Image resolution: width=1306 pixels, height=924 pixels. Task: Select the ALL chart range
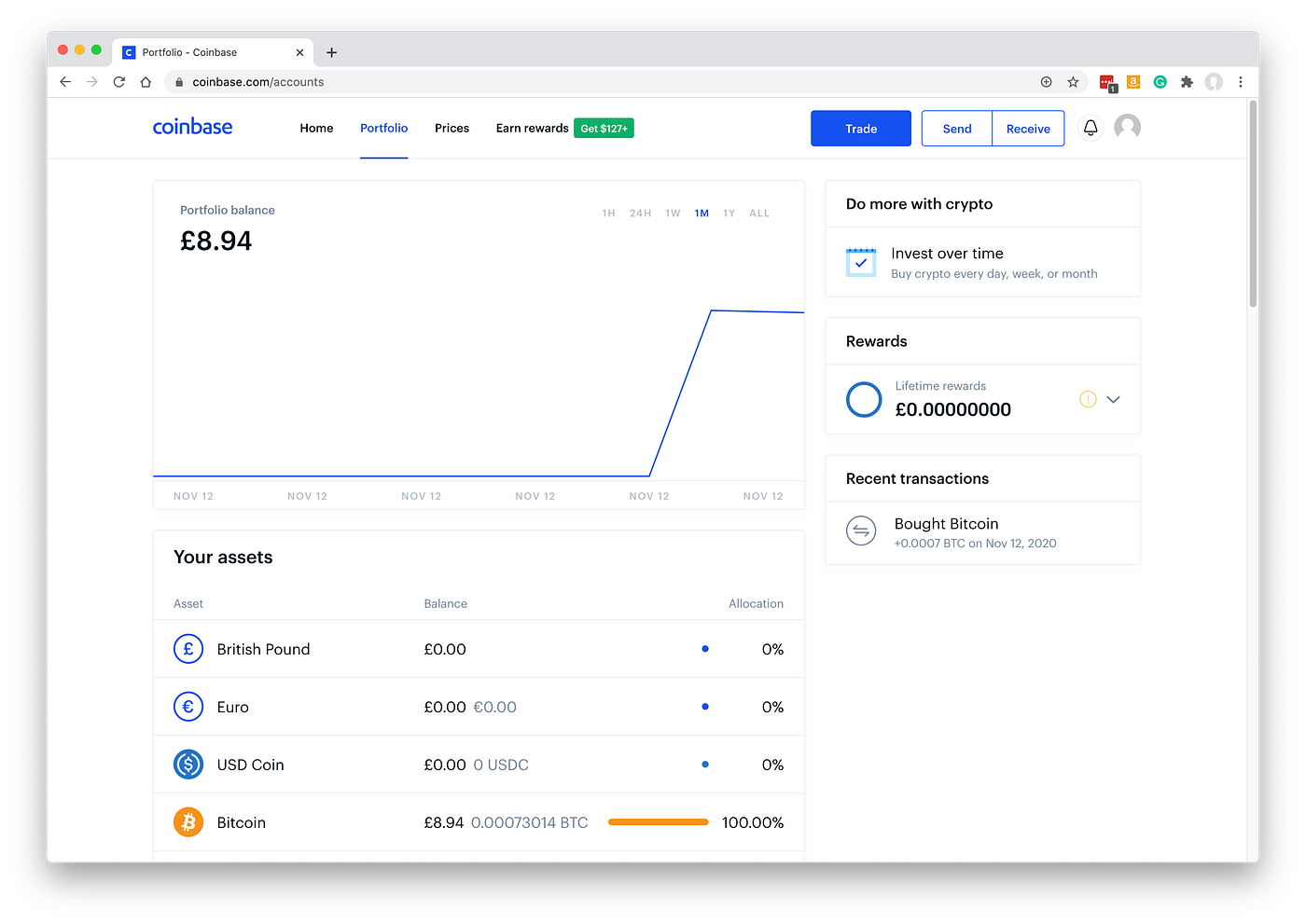(x=759, y=214)
